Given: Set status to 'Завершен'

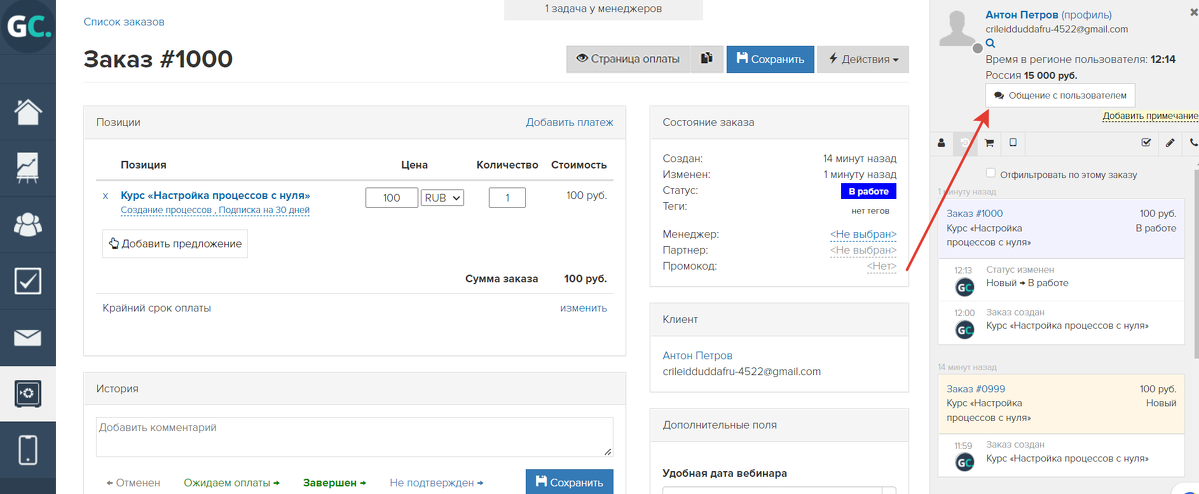Looking at the screenshot, I should (335, 483).
